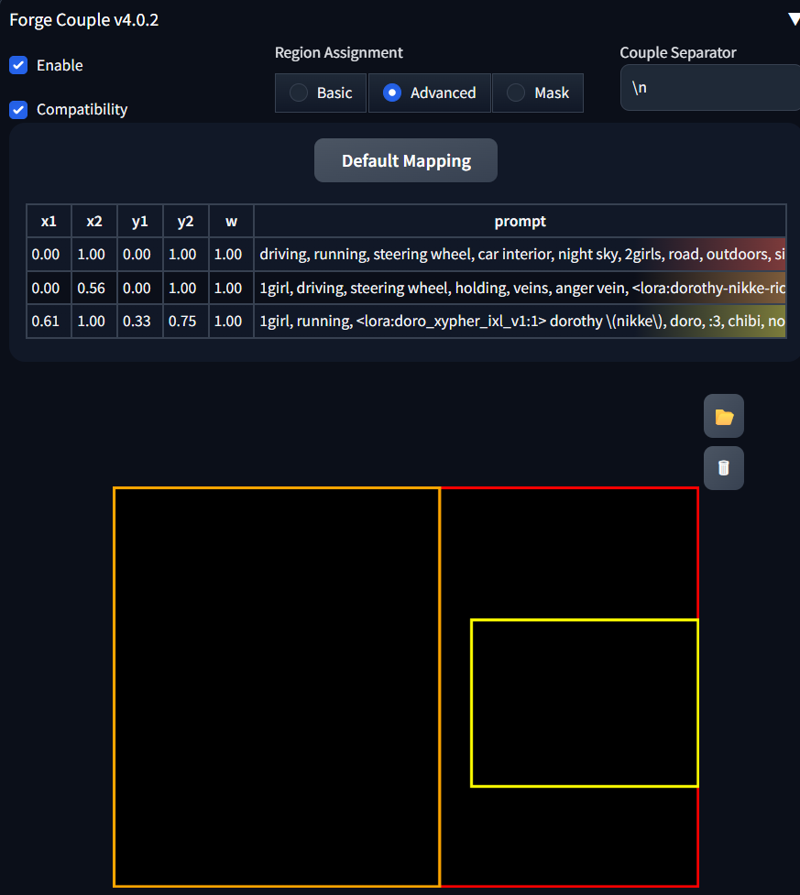Select the Advanced region assignment option
This screenshot has height=895, width=800.
click(429, 92)
